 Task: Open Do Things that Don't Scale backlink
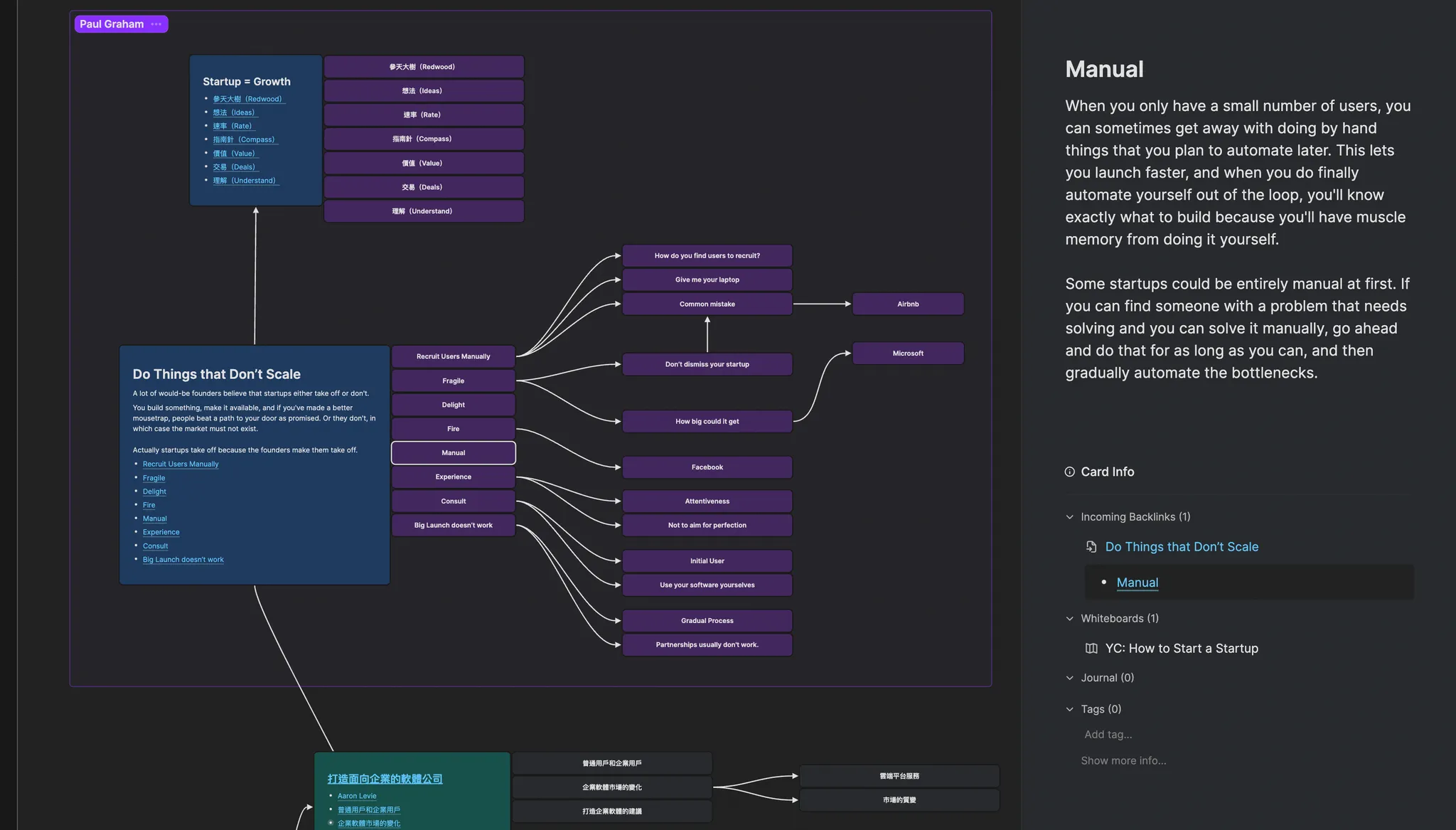pos(1182,547)
